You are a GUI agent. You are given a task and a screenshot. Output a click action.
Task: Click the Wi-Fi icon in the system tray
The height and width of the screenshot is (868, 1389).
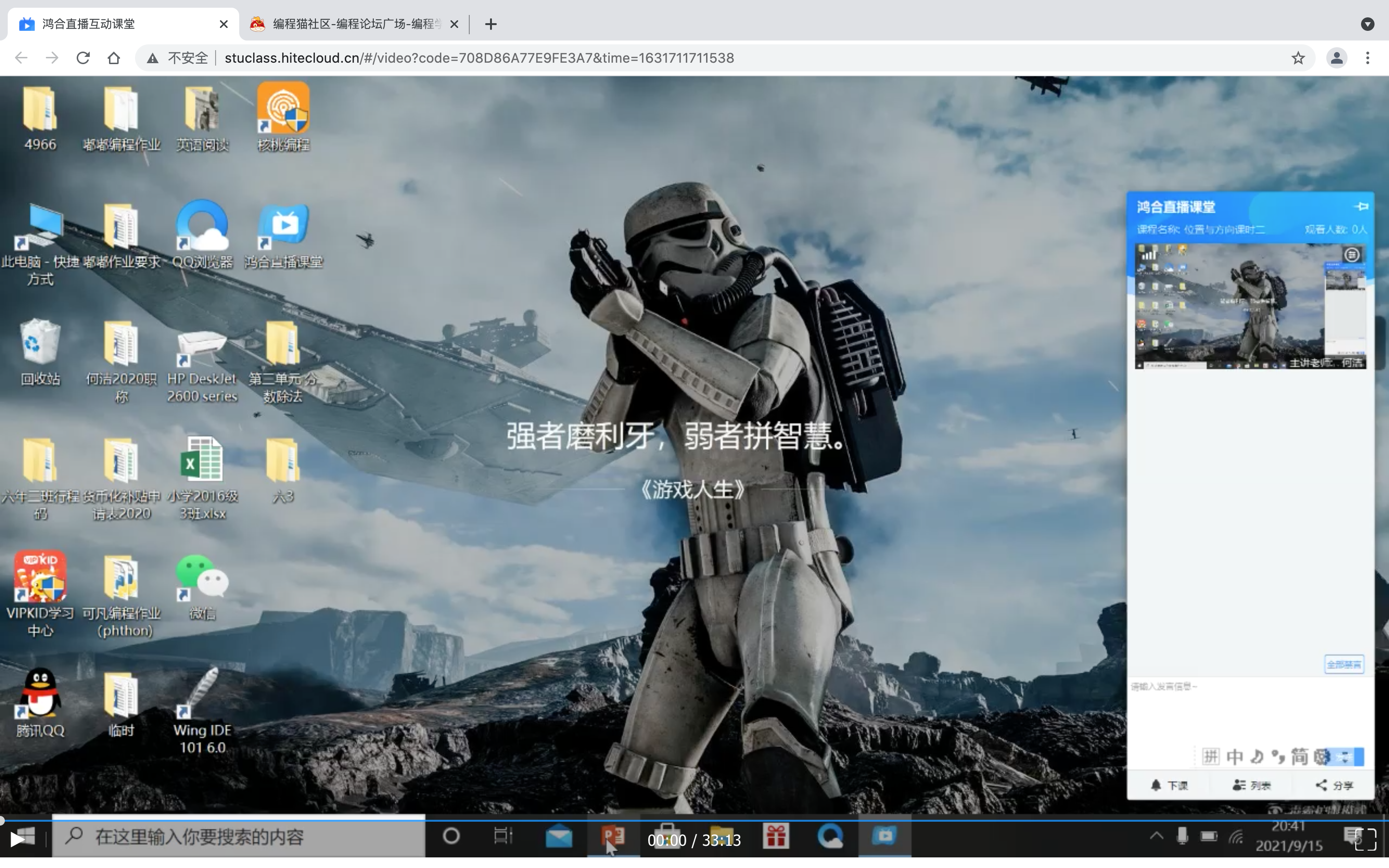click(1236, 837)
